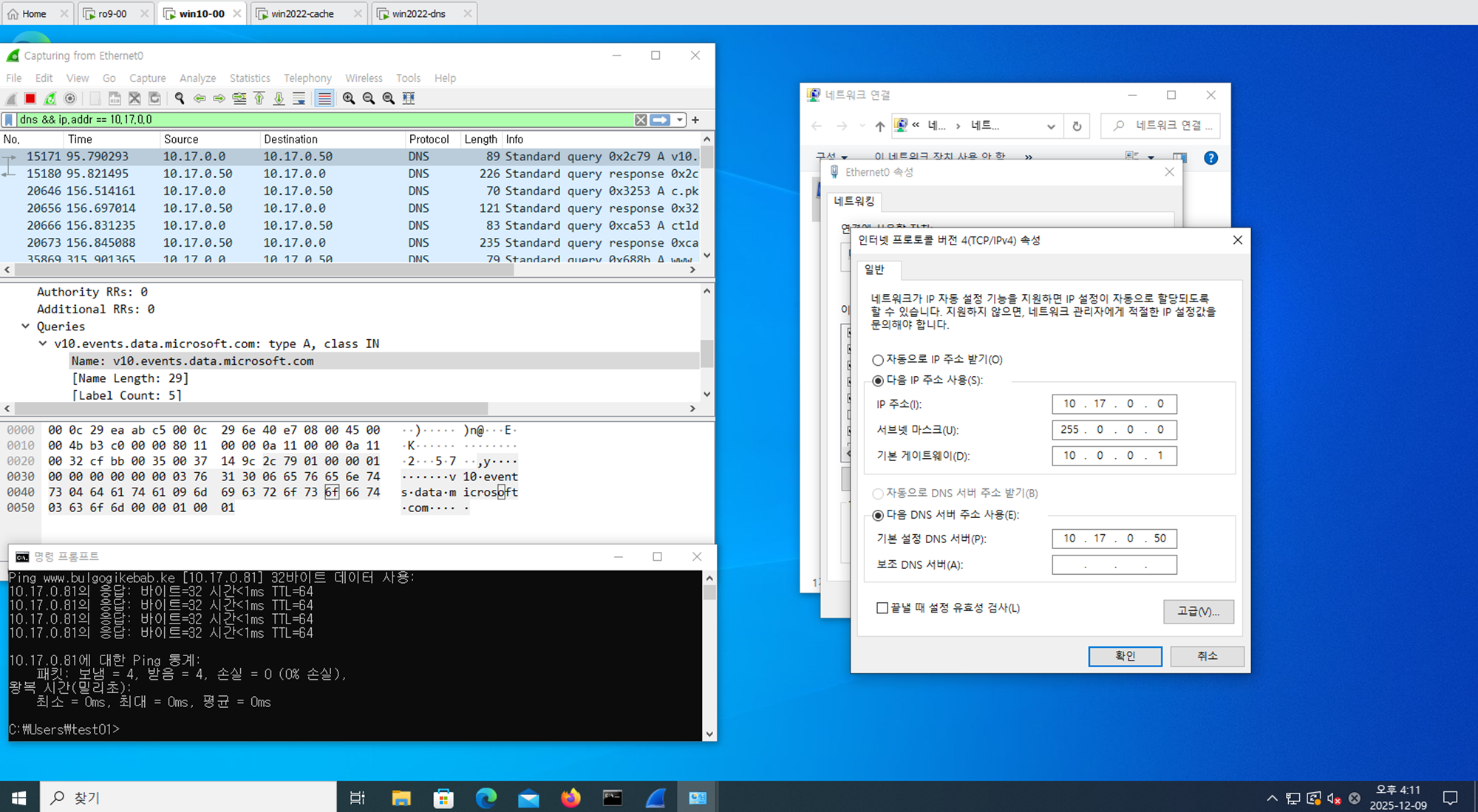Image resolution: width=1478 pixels, height=812 pixels.
Task: Open the Statistics menu
Action: pyautogui.click(x=249, y=78)
